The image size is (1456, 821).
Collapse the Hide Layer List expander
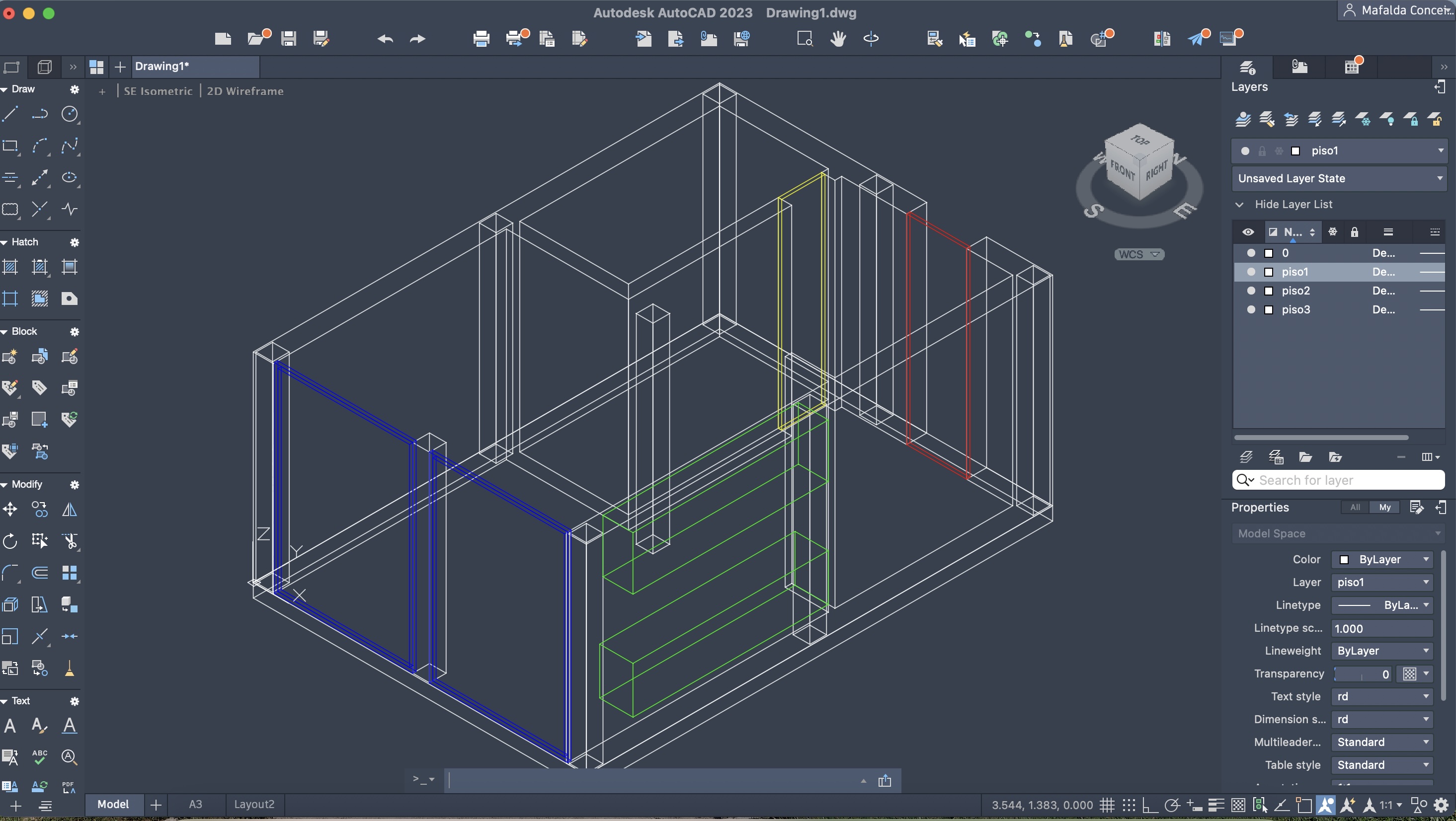(1239, 205)
